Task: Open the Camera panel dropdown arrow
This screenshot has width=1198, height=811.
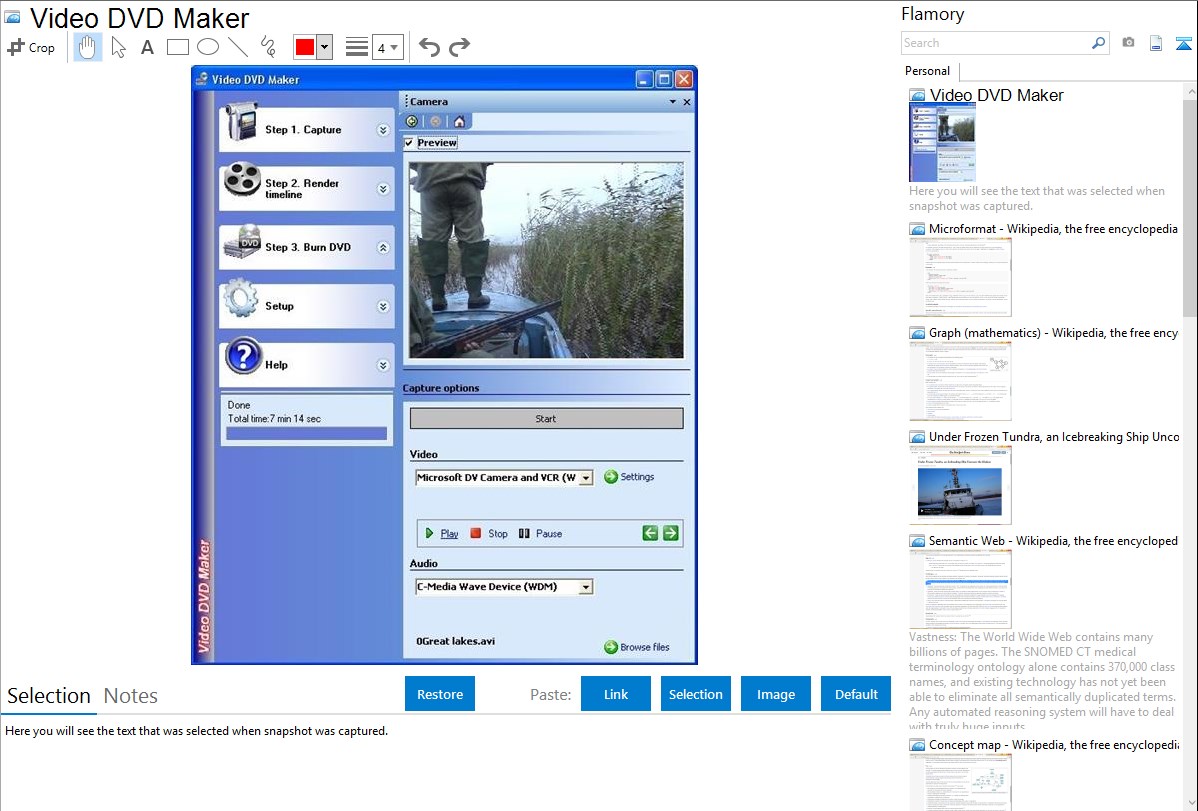Action: (x=672, y=102)
